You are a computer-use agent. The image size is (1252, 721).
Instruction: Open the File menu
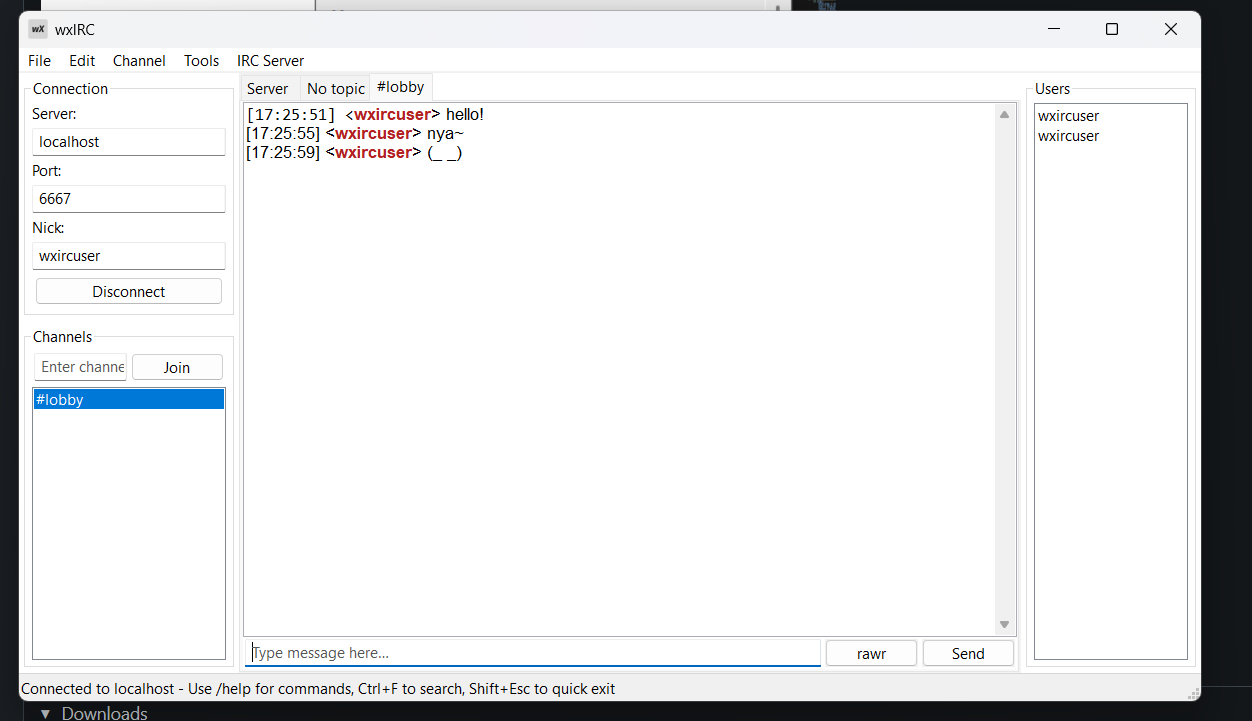coord(39,61)
